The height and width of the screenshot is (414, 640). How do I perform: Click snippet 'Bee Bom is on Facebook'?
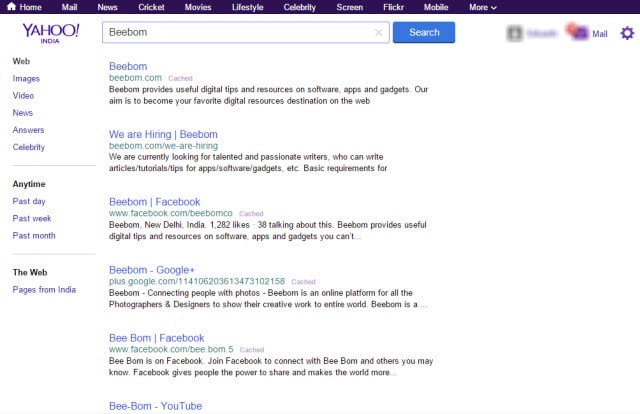[271, 367]
